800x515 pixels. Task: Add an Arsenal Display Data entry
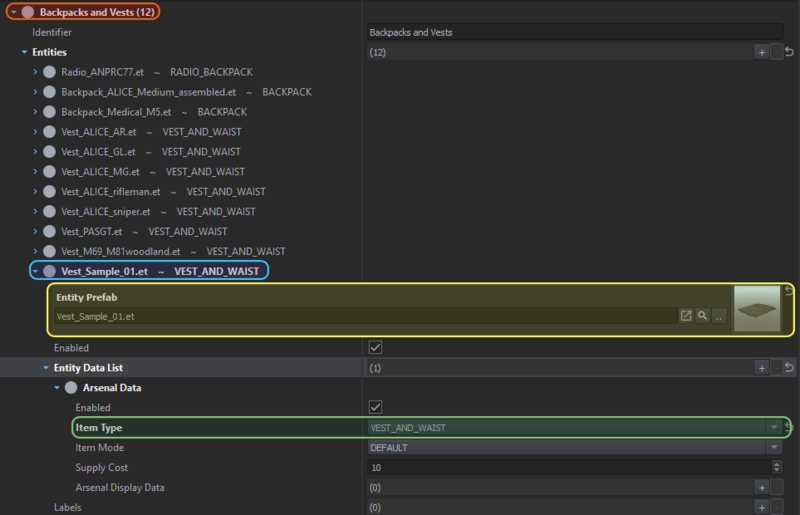[x=761, y=488]
